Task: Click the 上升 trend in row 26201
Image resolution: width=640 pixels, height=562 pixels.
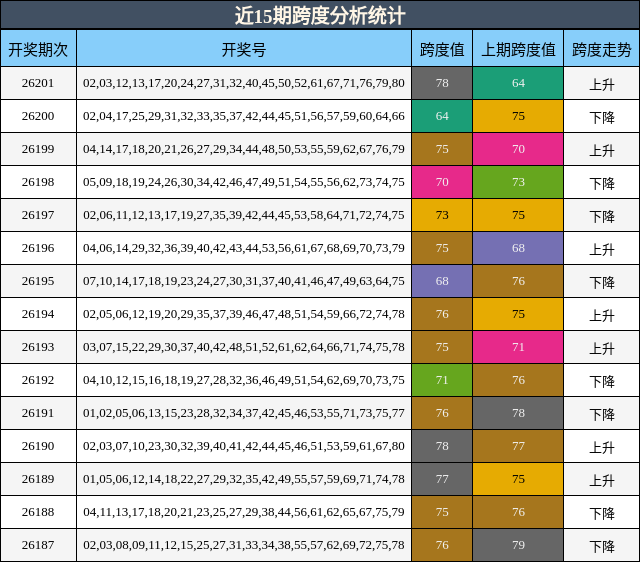Action: pyautogui.click(x=602, y=84)
